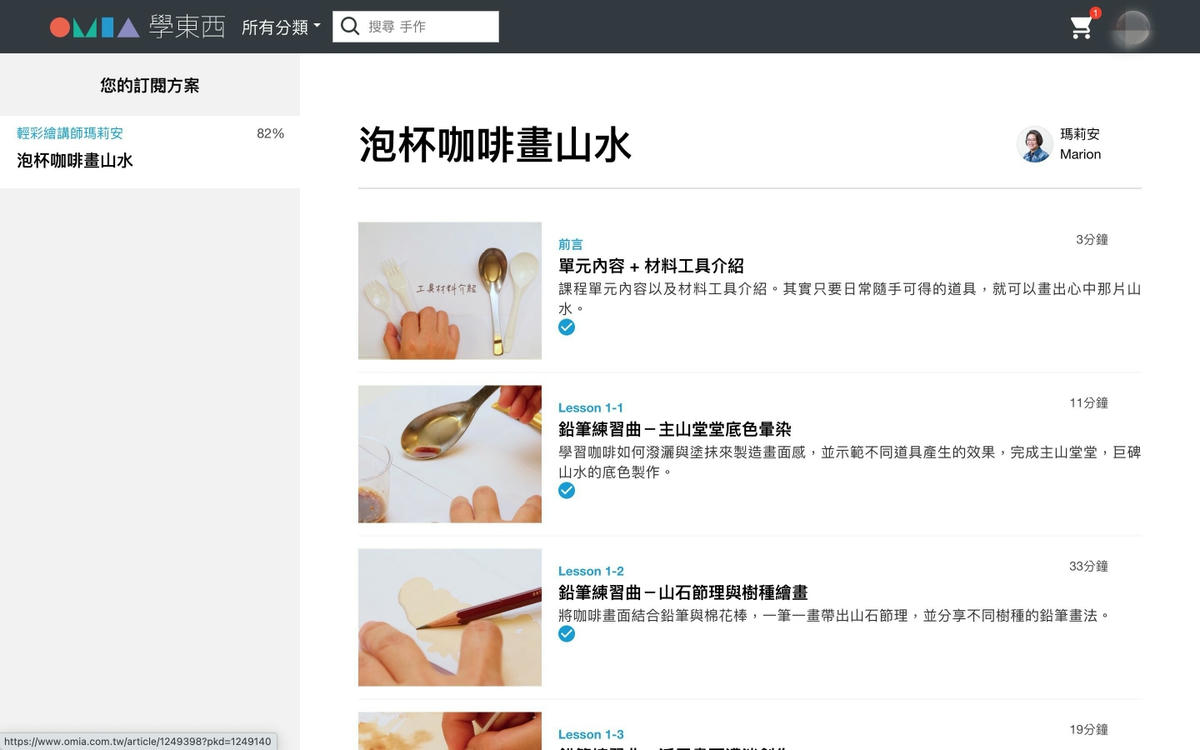Open the shopping cart icon
The image size is (1200, 750).
[1081, 27]
